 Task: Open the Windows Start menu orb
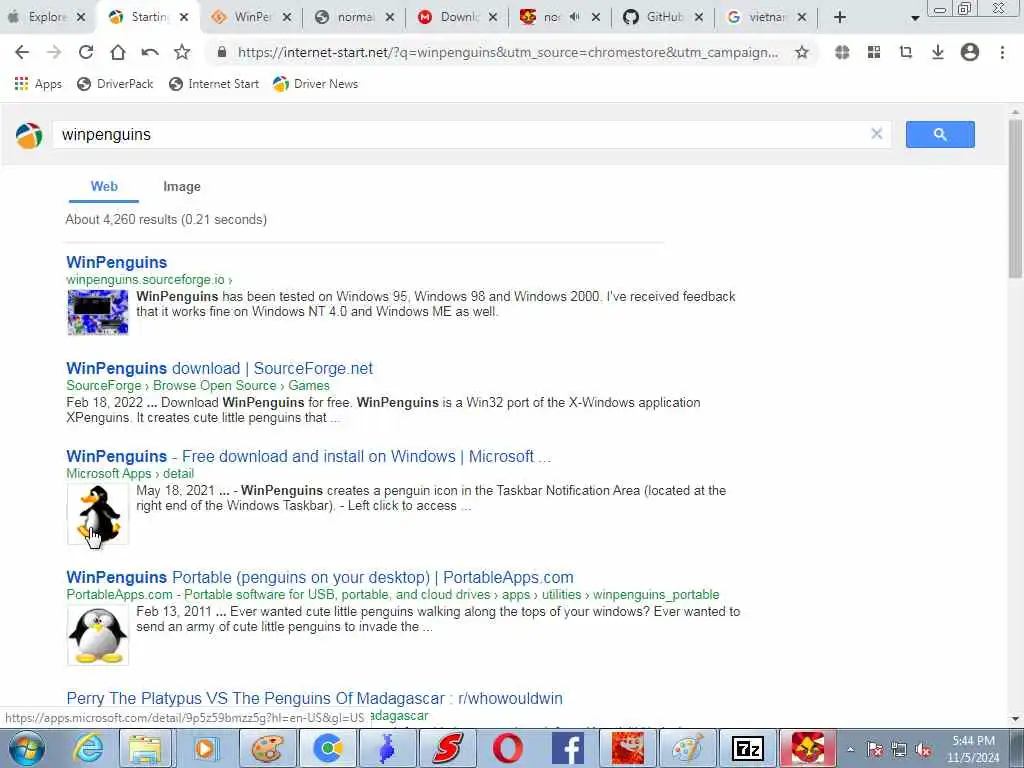(26, 748)
